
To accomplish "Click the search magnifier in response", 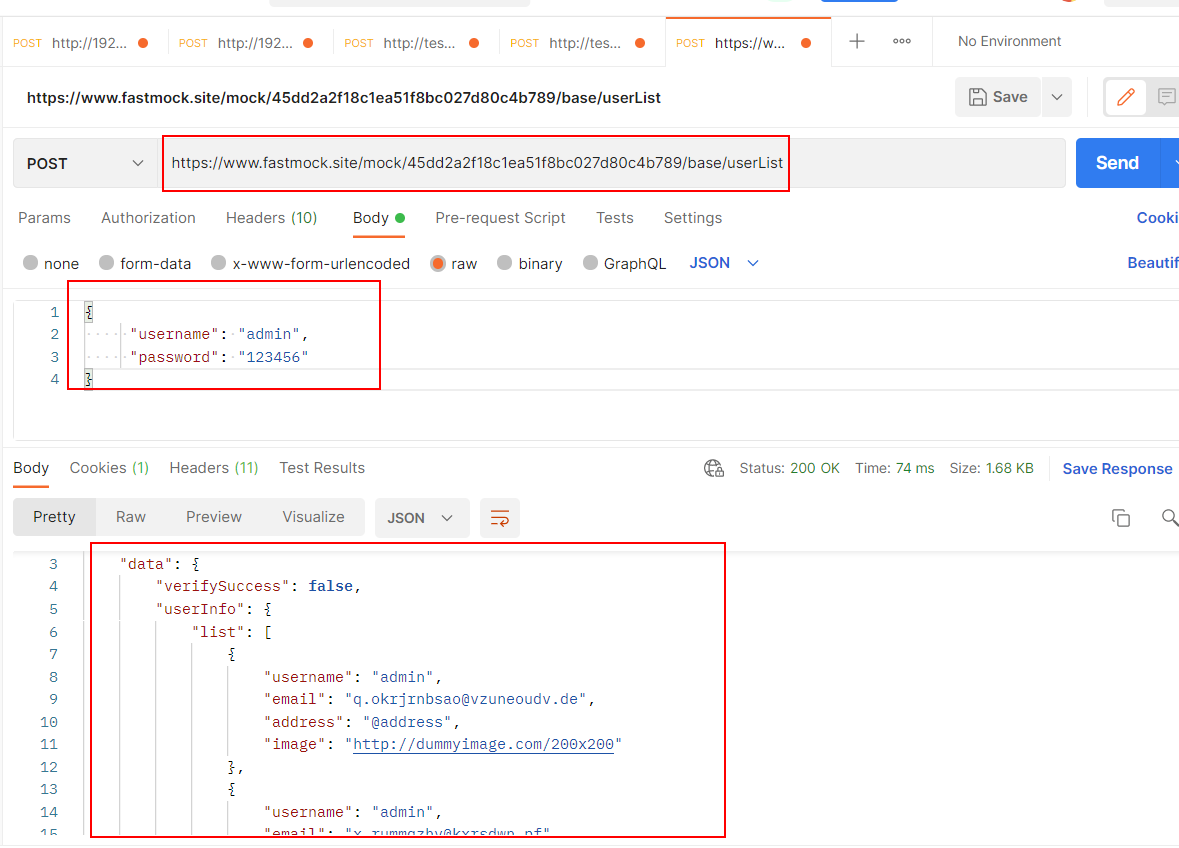I will point(1169,518).
